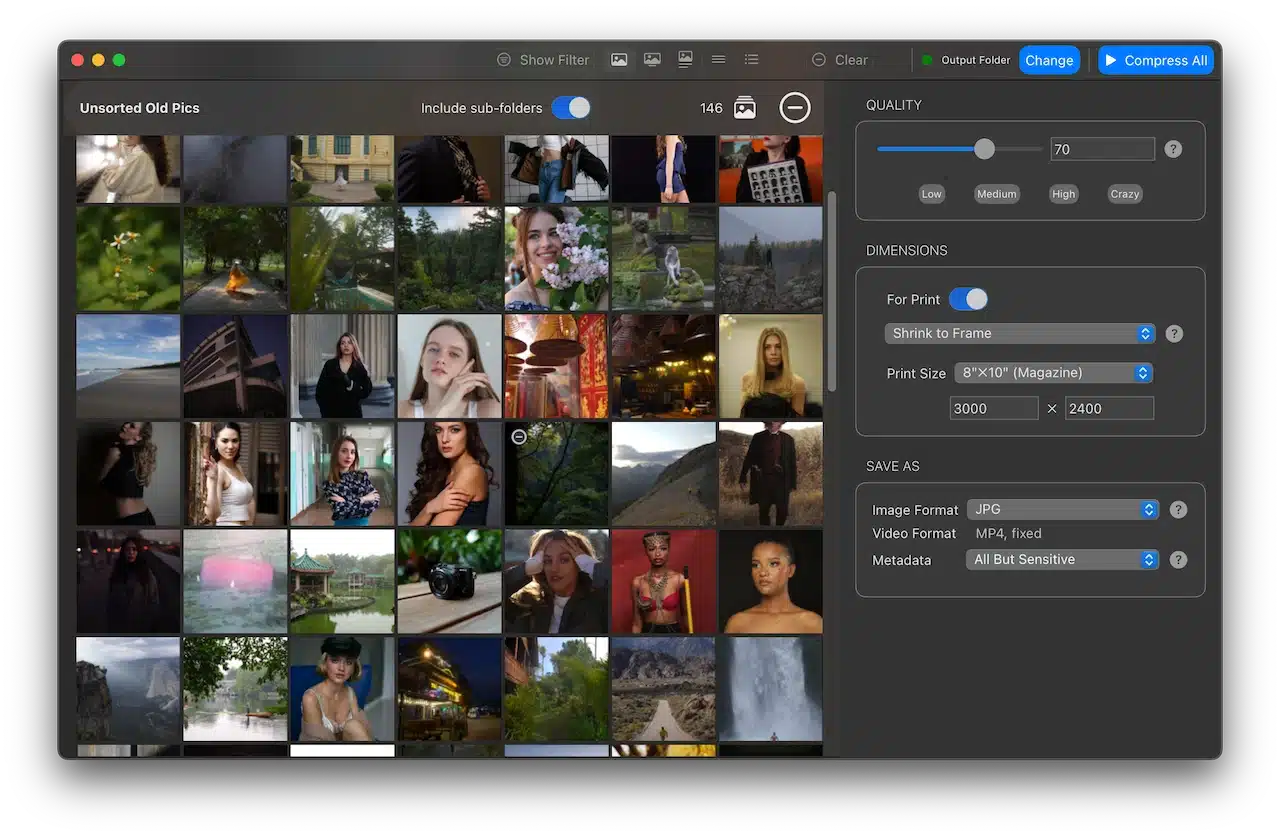The image size is (1280, 836).
Task: Click Show Filter in the toolbar
Action: [543, 60]
